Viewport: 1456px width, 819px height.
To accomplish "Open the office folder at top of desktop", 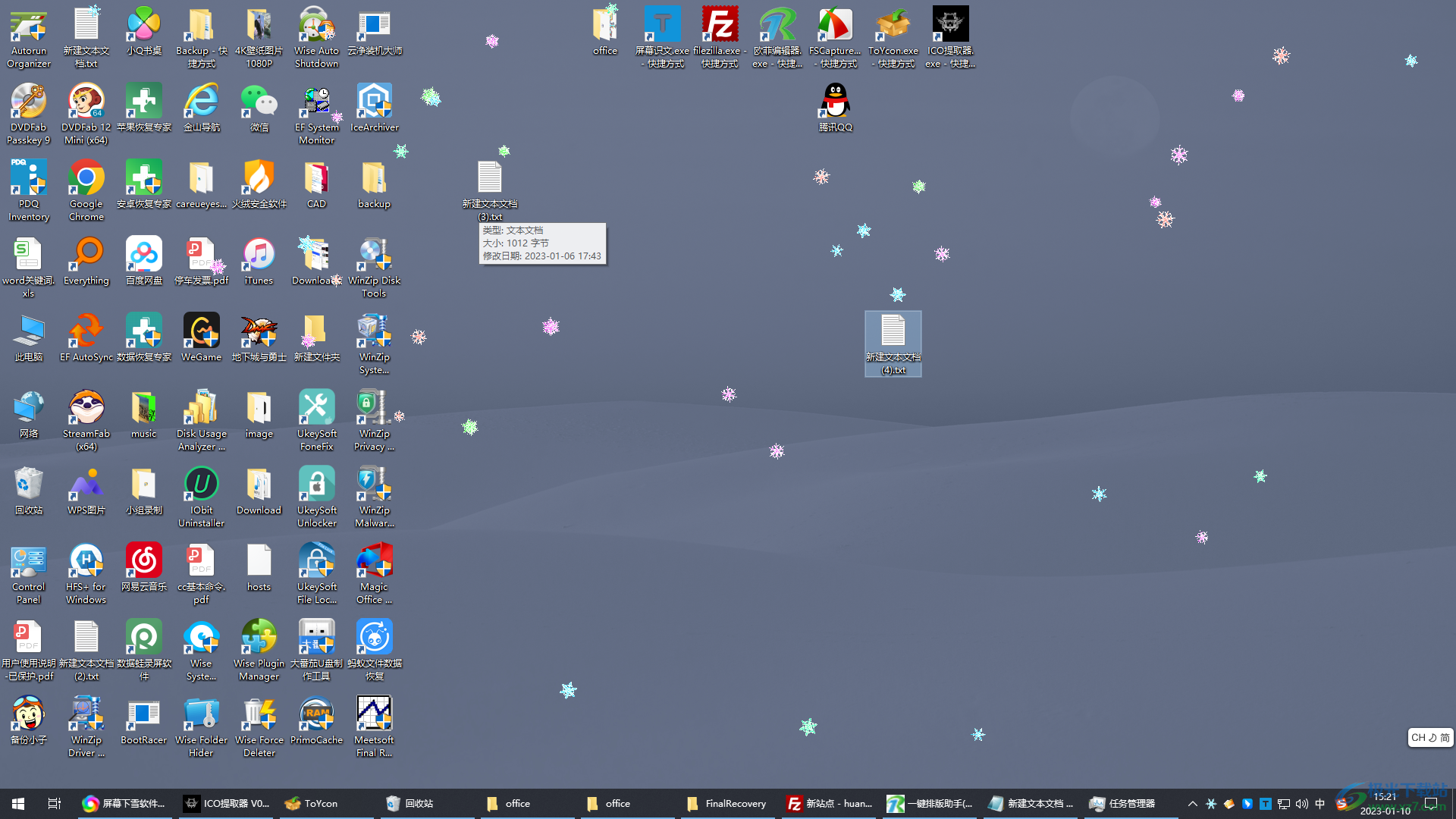I will coord(604,32).
